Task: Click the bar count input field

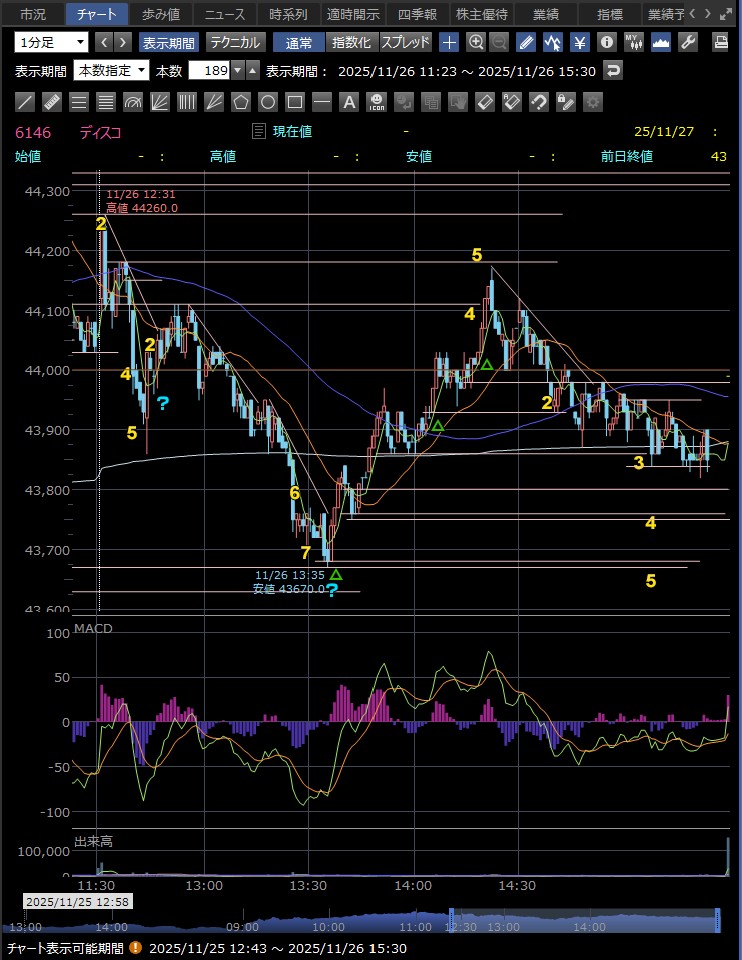Action: pos(209,70)
